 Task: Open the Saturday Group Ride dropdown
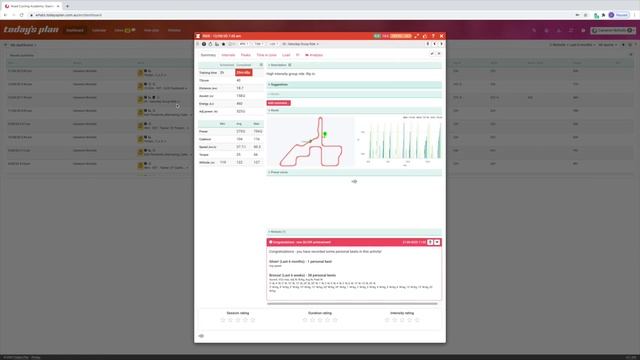click(301, 44)
